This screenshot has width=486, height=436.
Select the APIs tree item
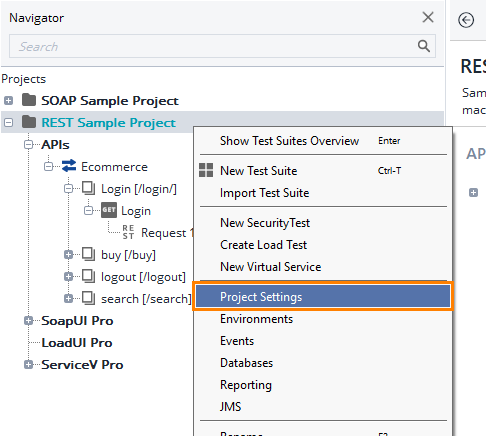[55, 144]
